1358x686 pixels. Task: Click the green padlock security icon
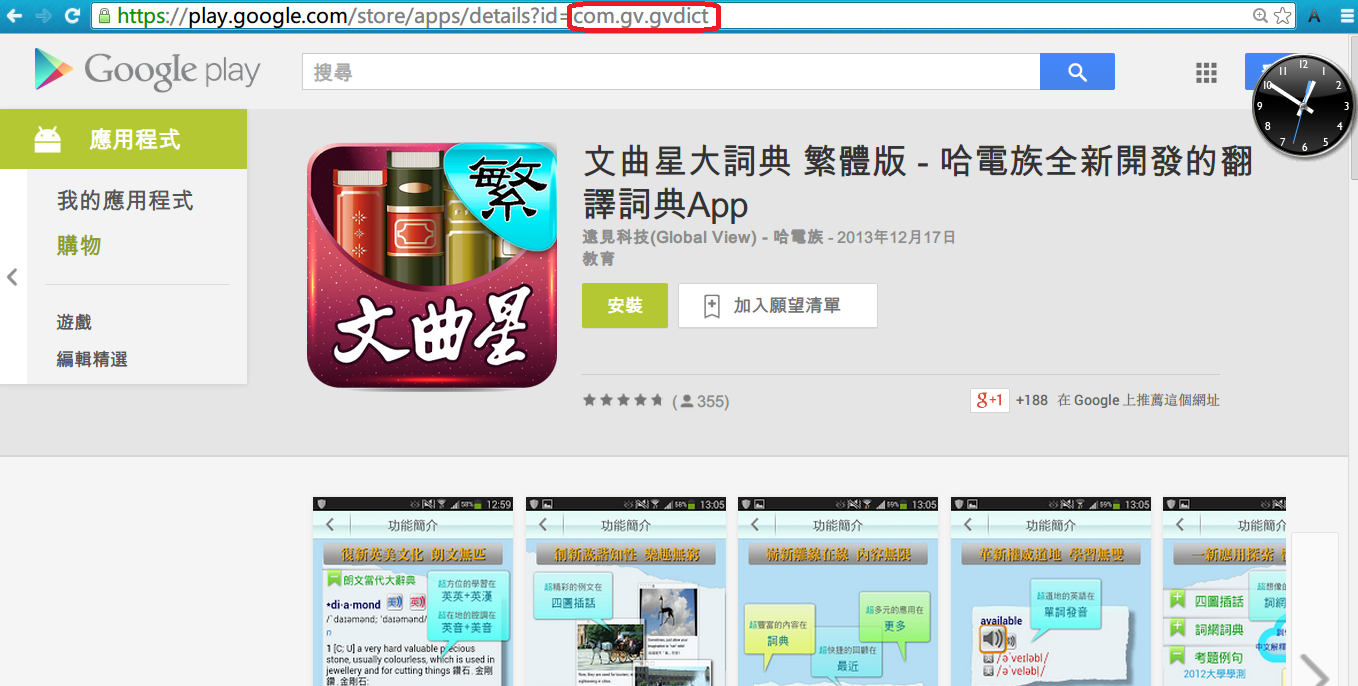click(x=105, y=16)
